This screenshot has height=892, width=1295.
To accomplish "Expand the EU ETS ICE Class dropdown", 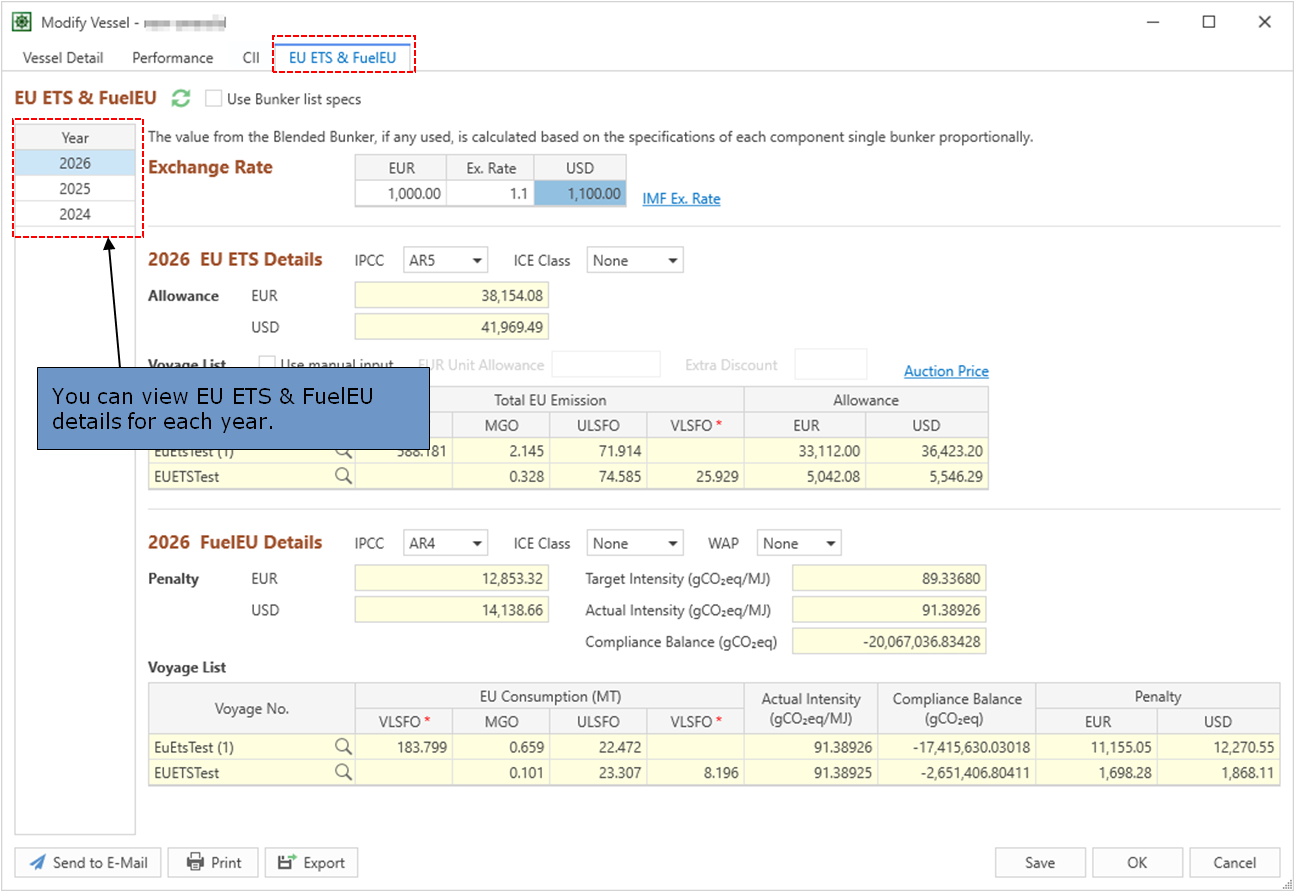I will [634, 261].
